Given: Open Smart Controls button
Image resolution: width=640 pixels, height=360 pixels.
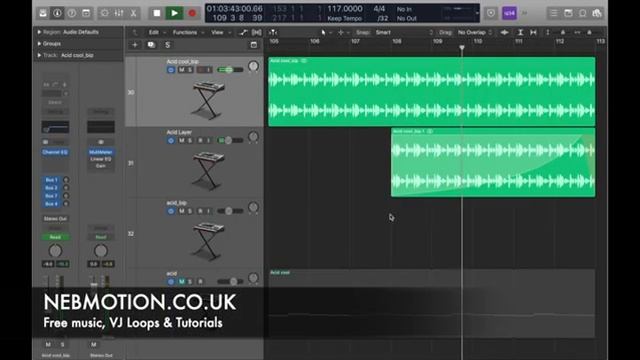Looking at the screenshot, I should pos(105,13).
